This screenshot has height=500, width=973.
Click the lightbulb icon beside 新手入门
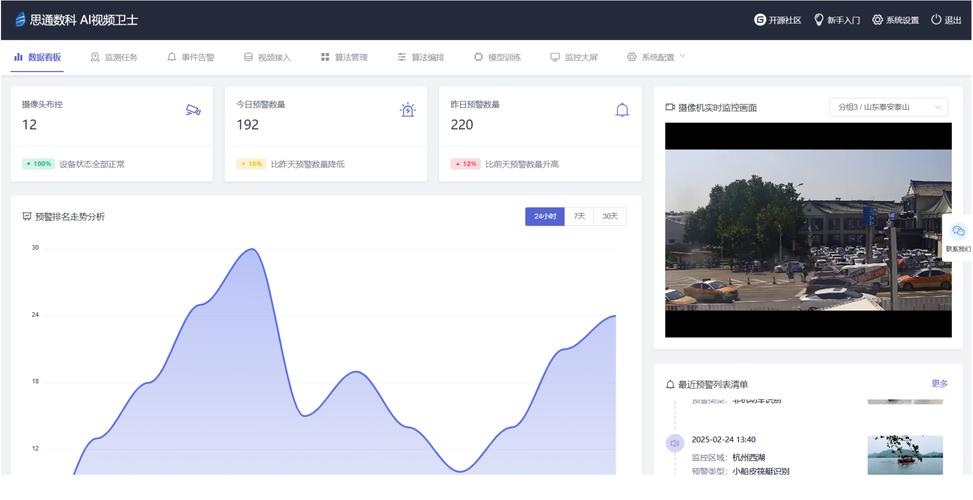818,20
